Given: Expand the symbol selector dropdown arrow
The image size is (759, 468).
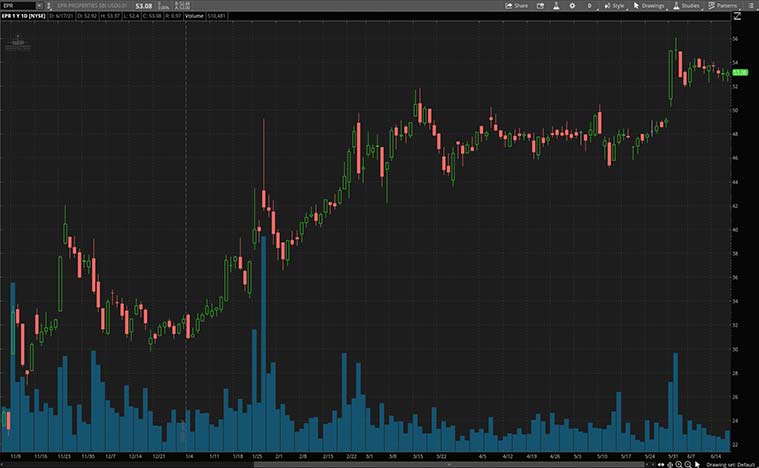Looking at the screenshot, I should click(x=39, y=5).
